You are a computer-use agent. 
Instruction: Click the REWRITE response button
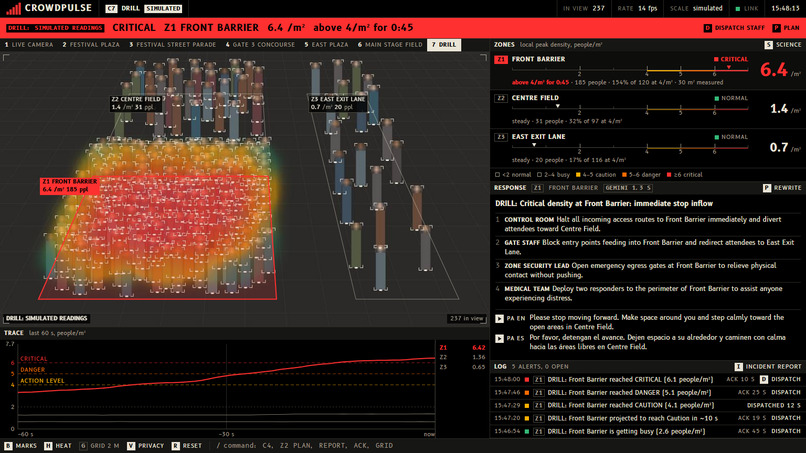coord(782,188)
